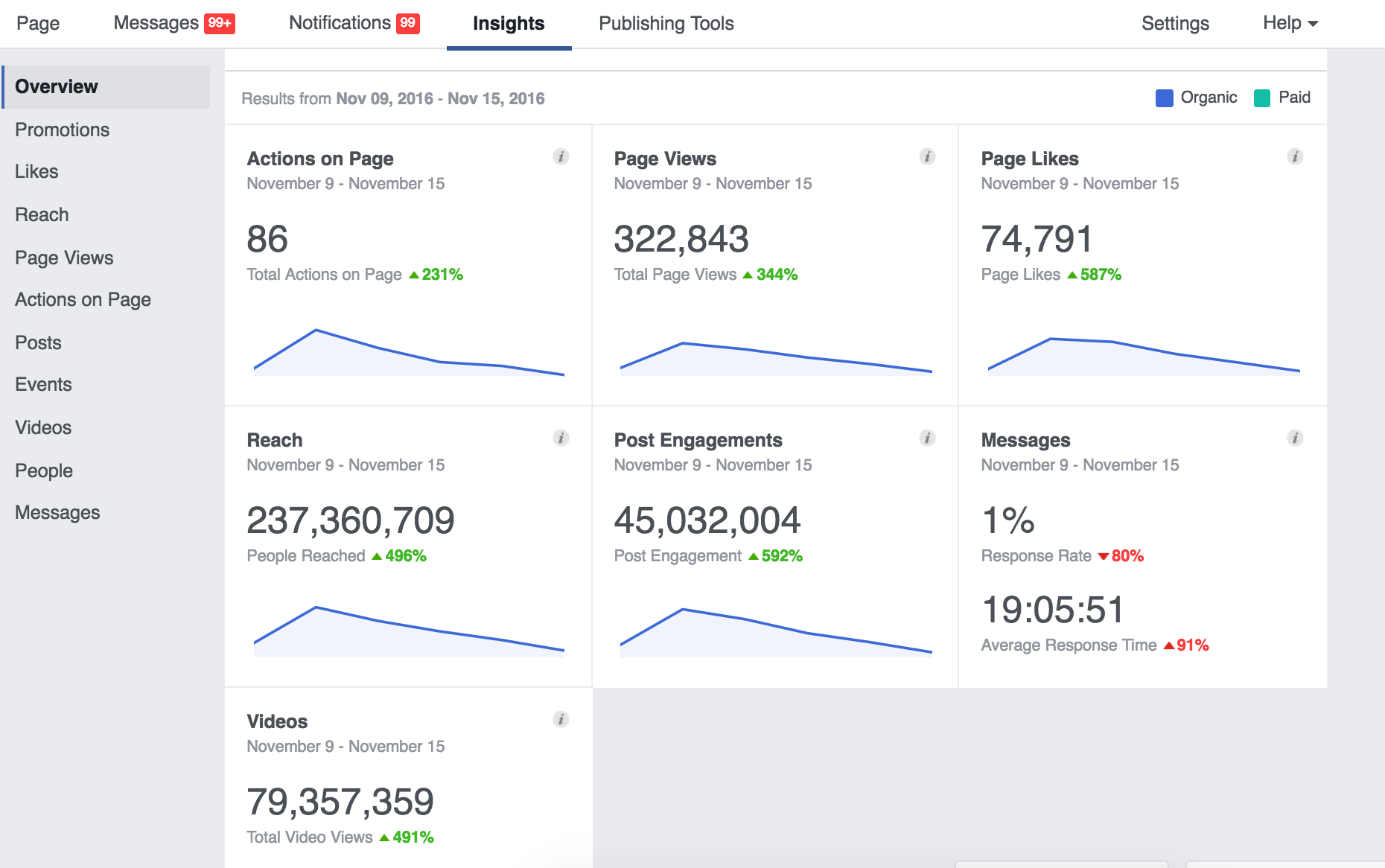The width and height of the screenshot is (1385, 868).
Task: Click the info icon on Post Engagements card
Action: coord(927,438)
